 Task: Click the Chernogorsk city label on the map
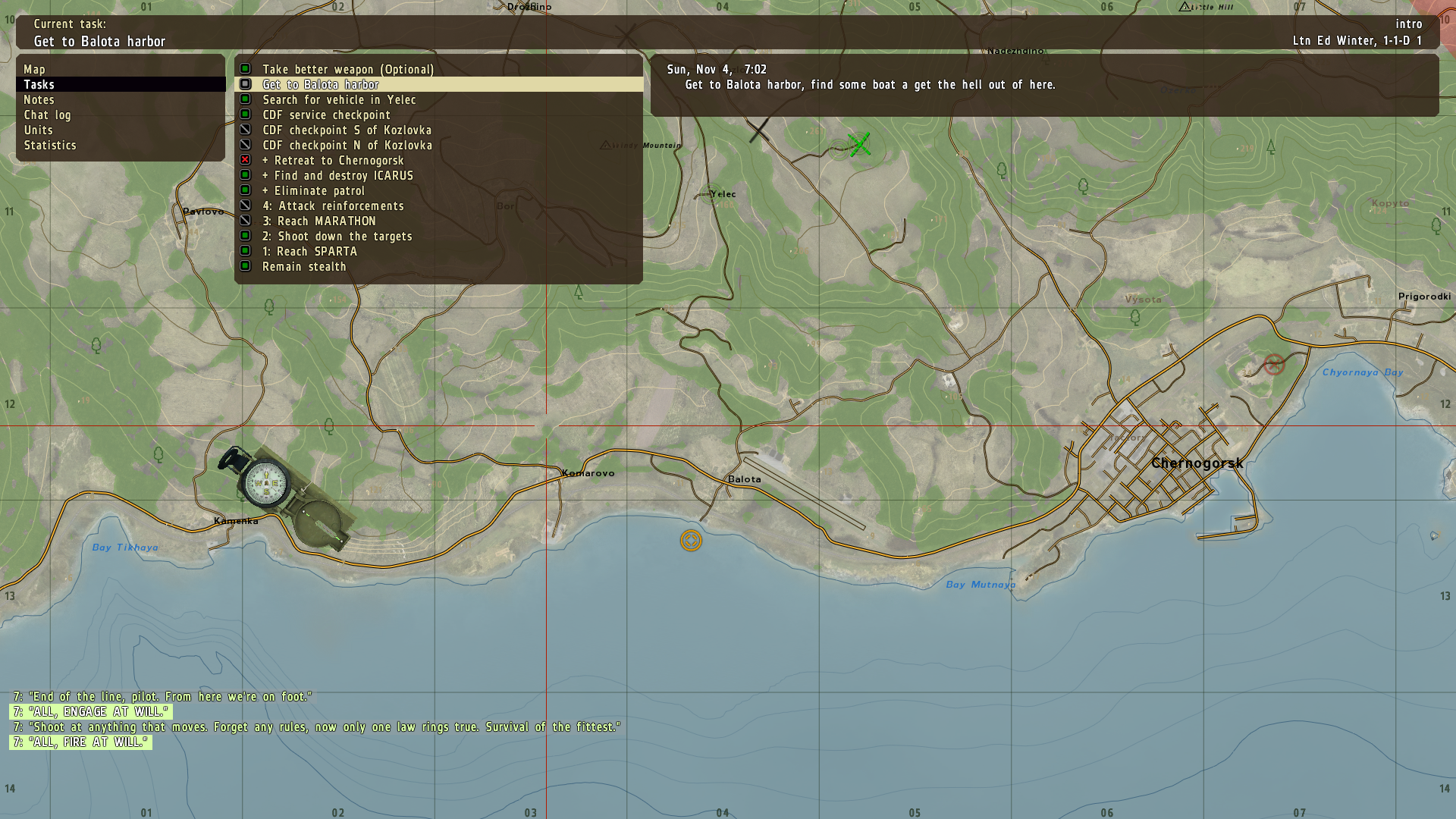[x=1197, y=463]
